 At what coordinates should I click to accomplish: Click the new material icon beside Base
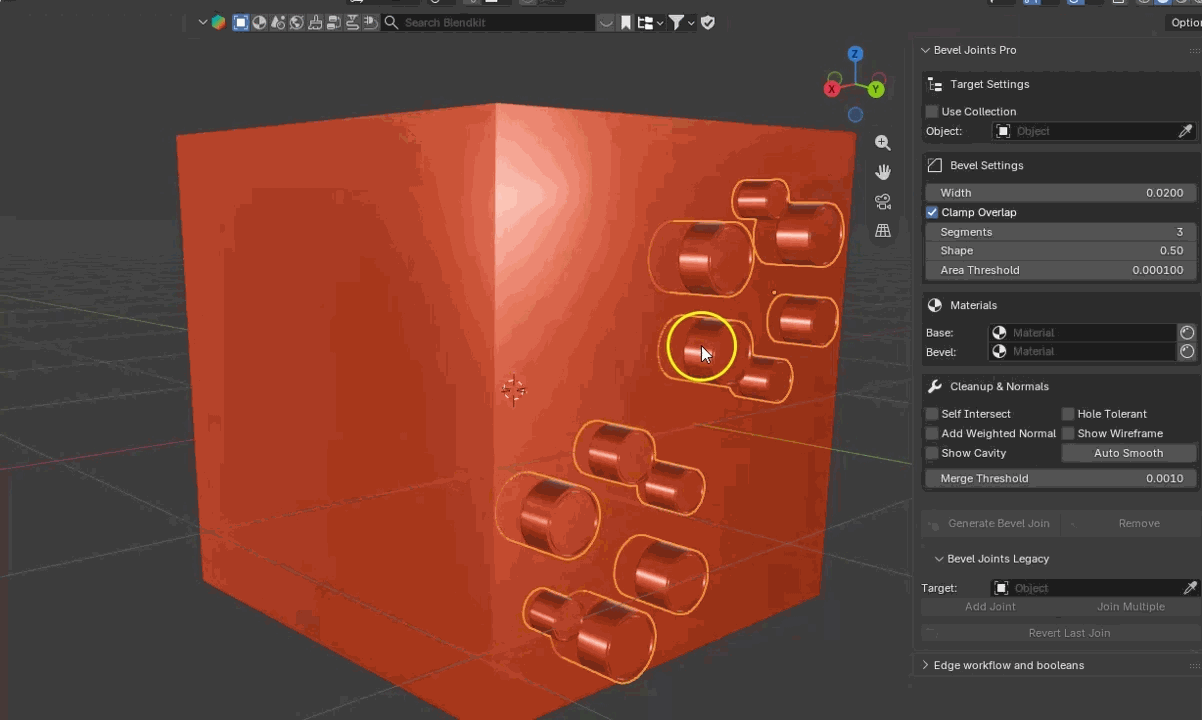tap(1187, 332)
